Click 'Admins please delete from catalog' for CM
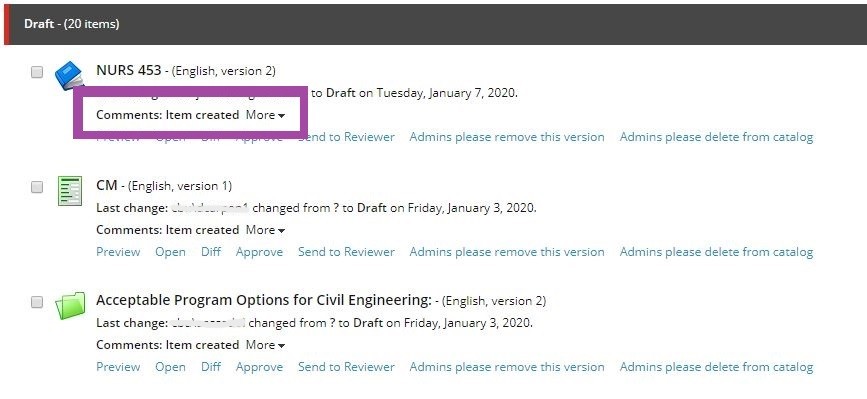 (x=716, y=252)
